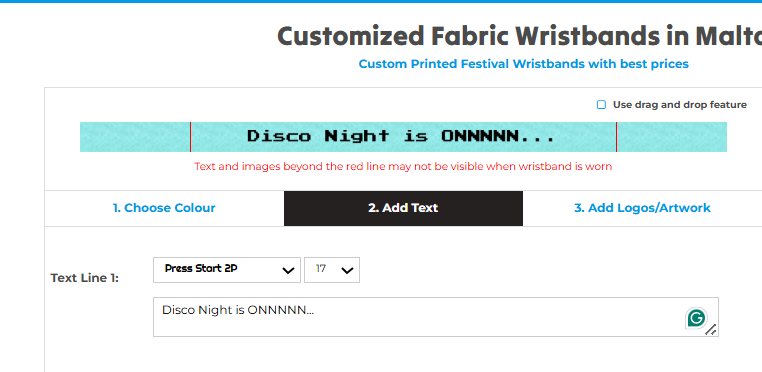Click the Disco Night preview text on wristband

point(400,136)
